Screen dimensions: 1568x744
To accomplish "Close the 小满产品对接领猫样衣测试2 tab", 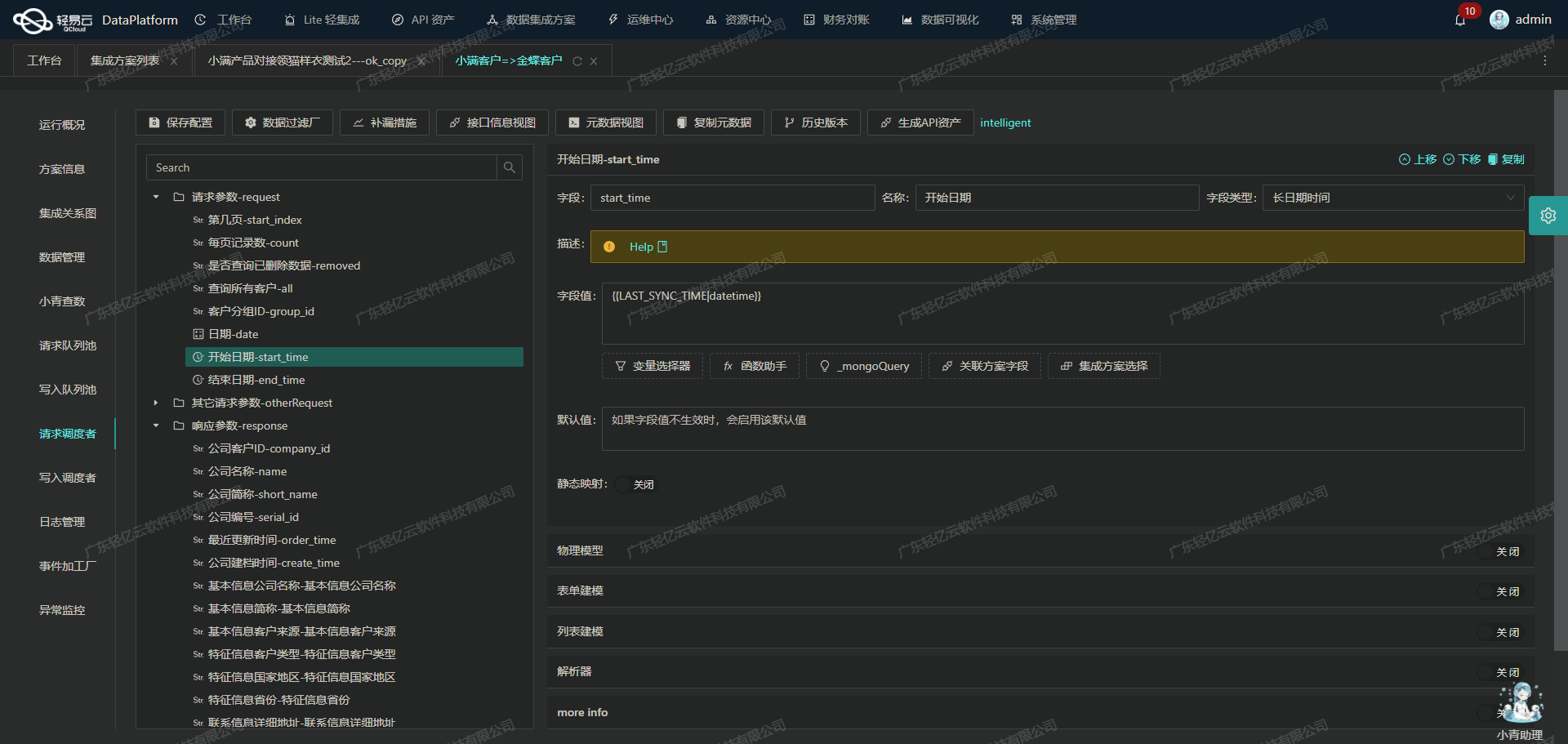I will point(421,61).
